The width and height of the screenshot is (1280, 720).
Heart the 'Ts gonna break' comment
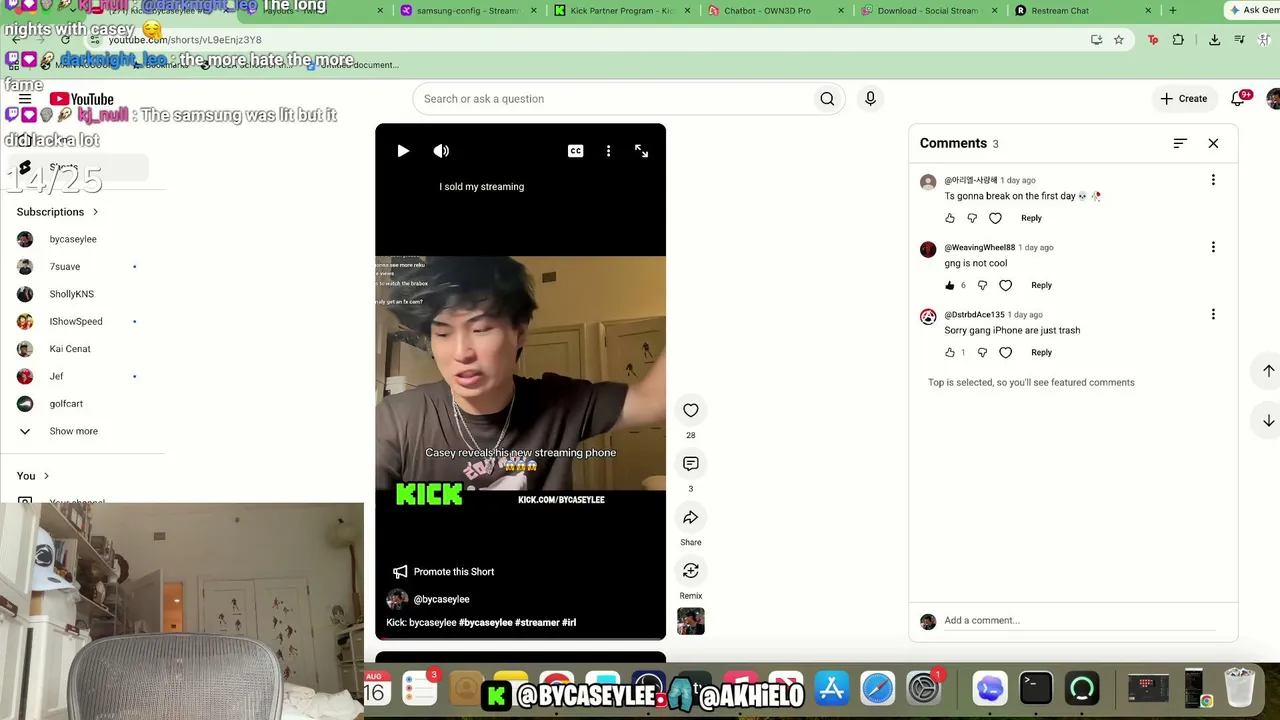tap(995, 218)
